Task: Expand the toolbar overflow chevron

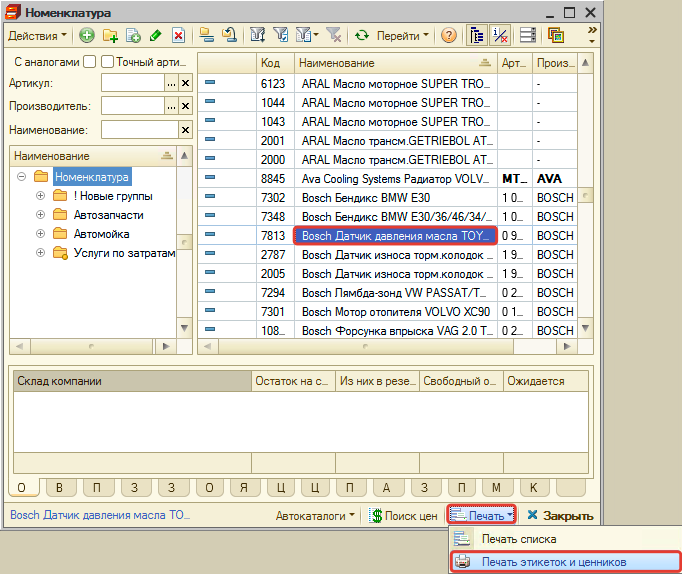Action: pyautogui.click(x=592, y=34)
